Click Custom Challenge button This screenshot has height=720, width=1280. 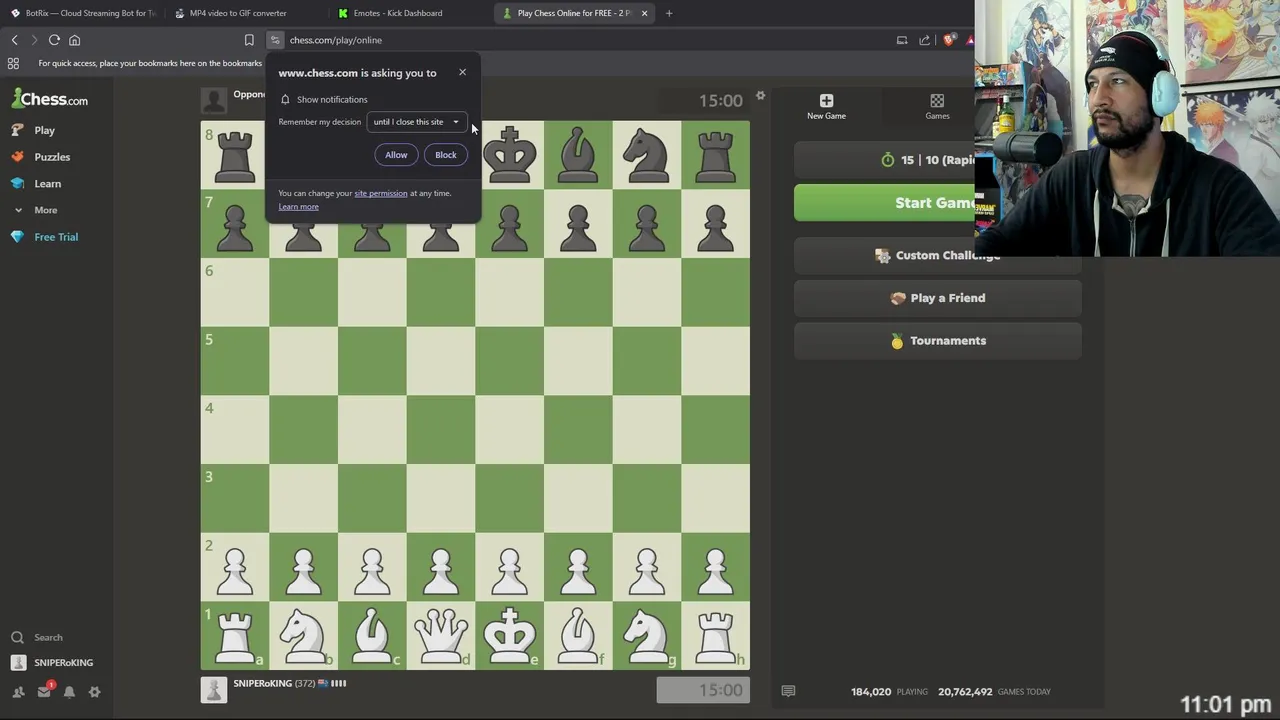938,256
